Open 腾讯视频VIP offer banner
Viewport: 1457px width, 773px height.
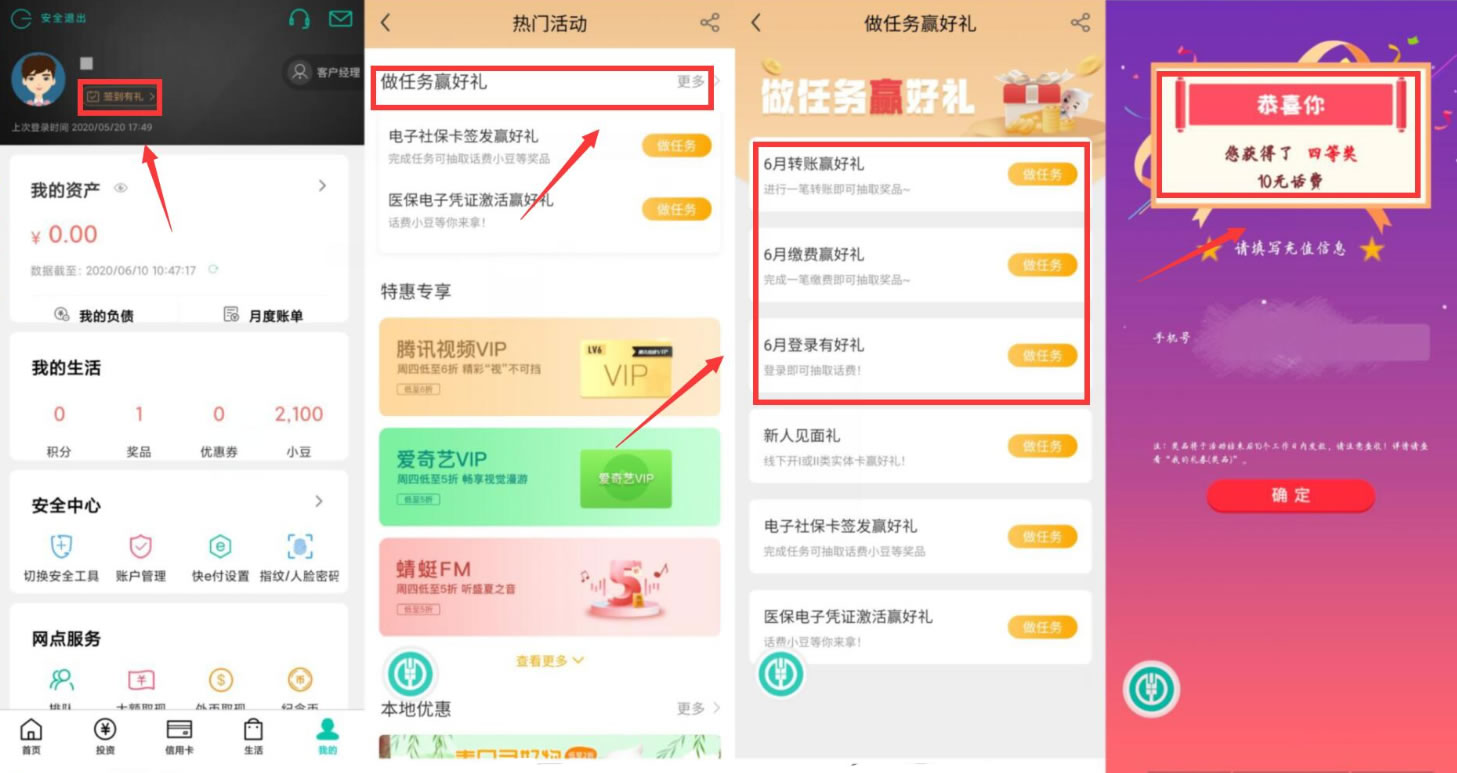(x=549, y=367)
